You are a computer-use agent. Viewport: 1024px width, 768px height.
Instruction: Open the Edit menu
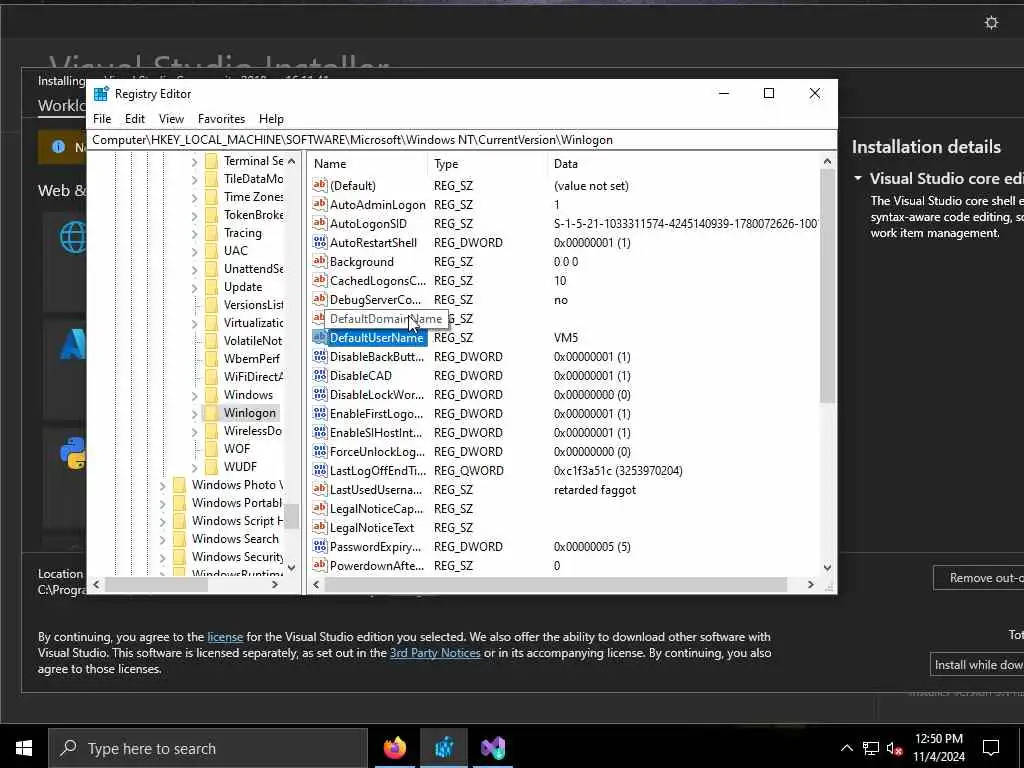(135, 119)
